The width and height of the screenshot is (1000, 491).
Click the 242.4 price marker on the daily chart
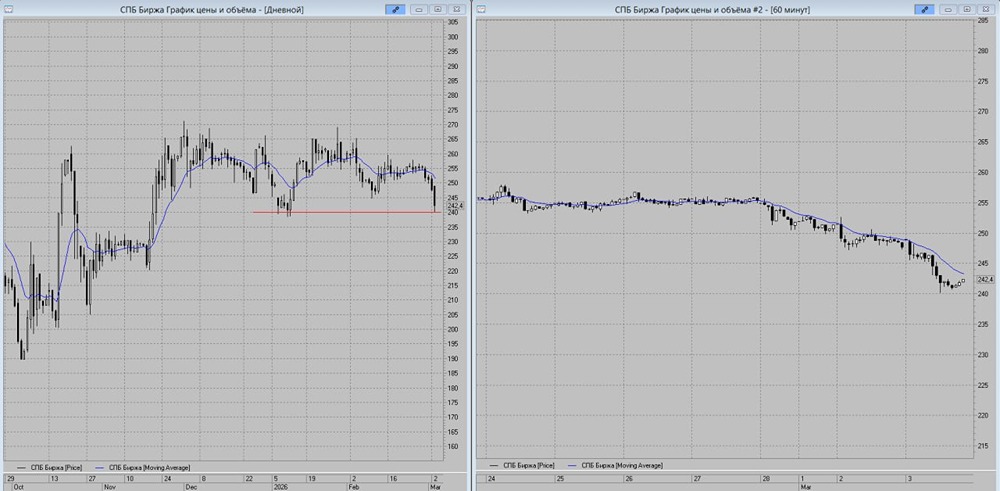click(x=455, y=206)
